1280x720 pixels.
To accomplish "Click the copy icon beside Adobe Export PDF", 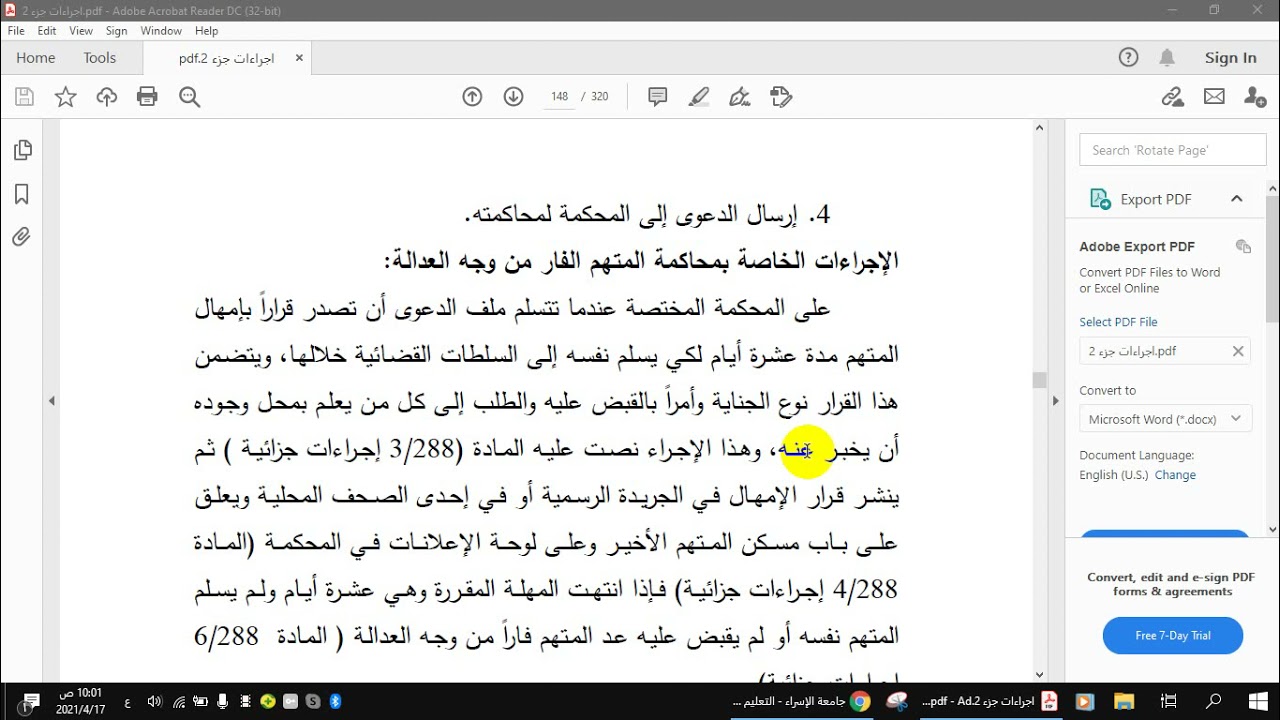I will click(x=1243, y=246).
